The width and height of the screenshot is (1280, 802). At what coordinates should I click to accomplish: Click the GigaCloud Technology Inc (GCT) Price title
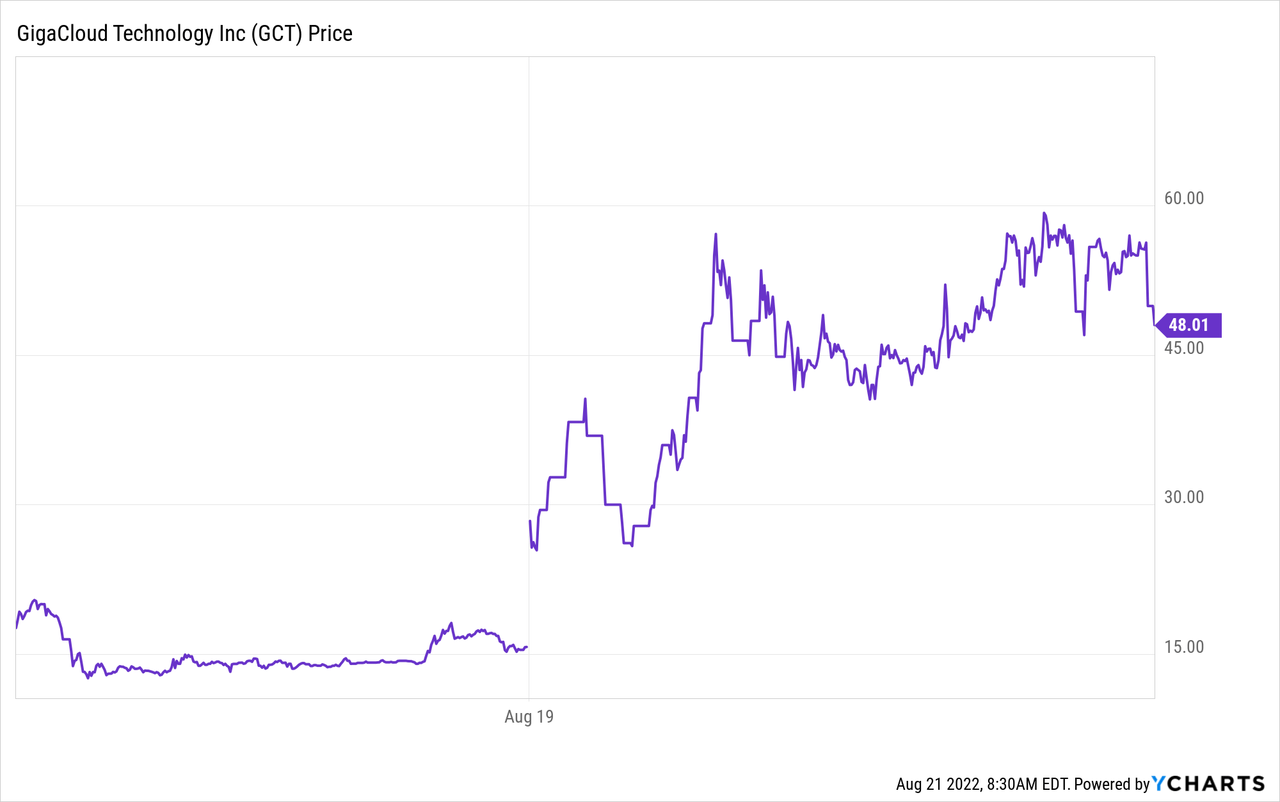point(184,34)
